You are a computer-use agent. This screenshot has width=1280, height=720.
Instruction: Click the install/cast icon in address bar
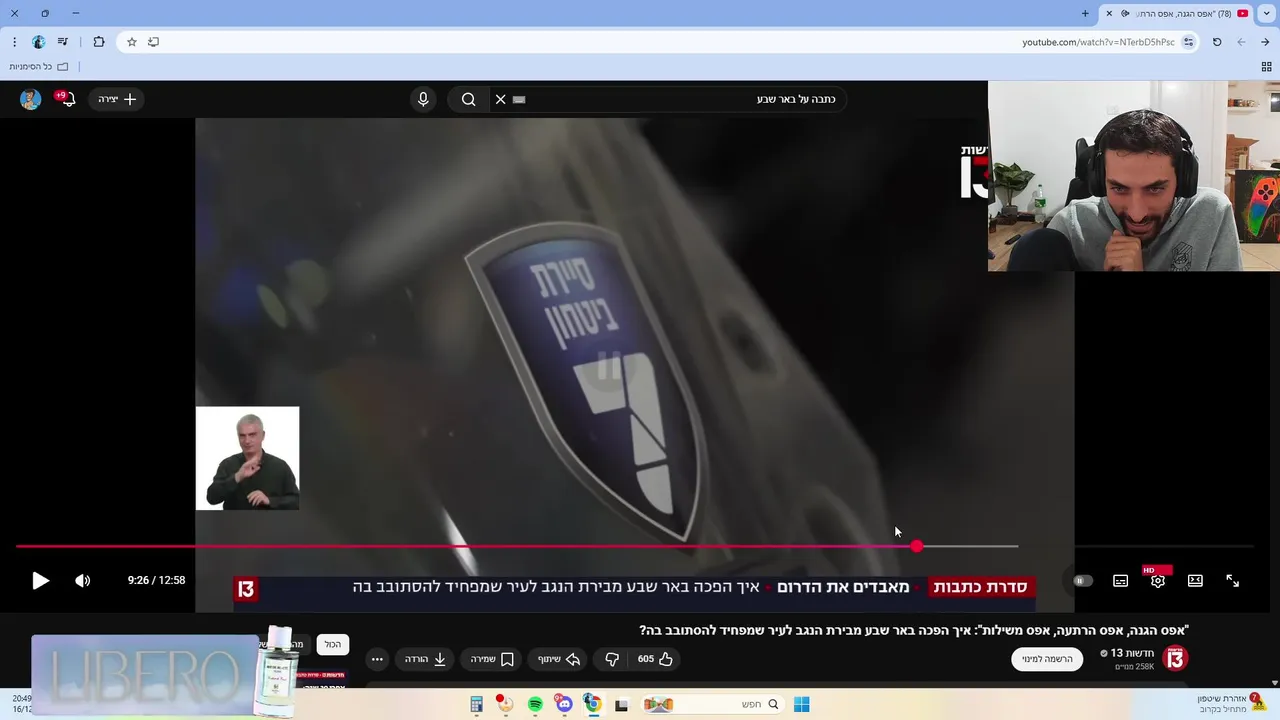coord(153,42)
